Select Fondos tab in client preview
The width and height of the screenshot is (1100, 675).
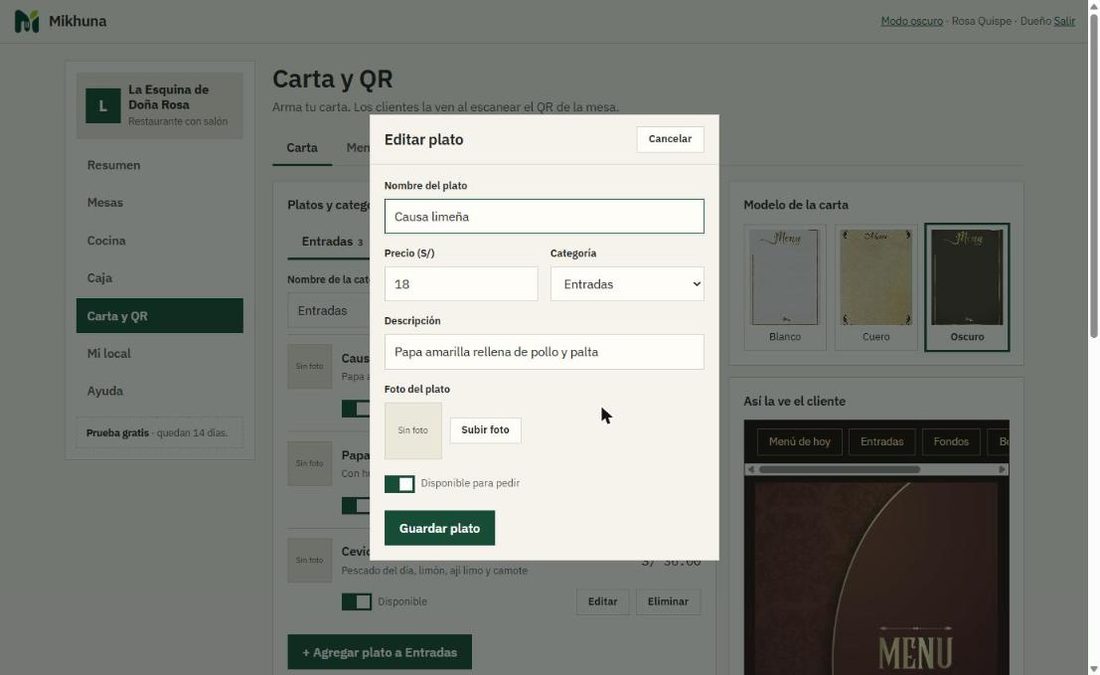pyautogui.click(x=951, y=442)
